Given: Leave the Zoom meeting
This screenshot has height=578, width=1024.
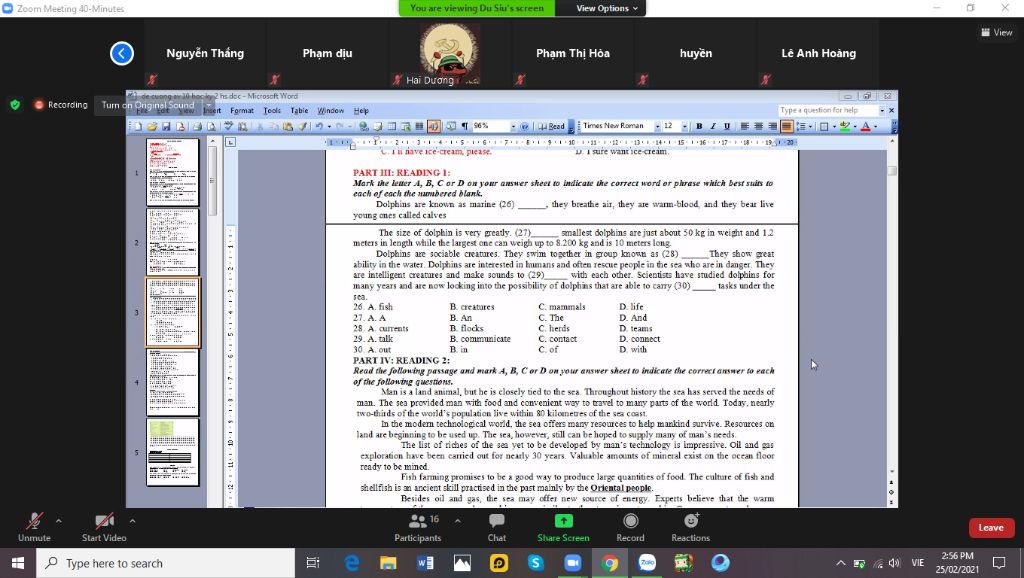Looking at the screenshot, I should (x=991, y=528).
